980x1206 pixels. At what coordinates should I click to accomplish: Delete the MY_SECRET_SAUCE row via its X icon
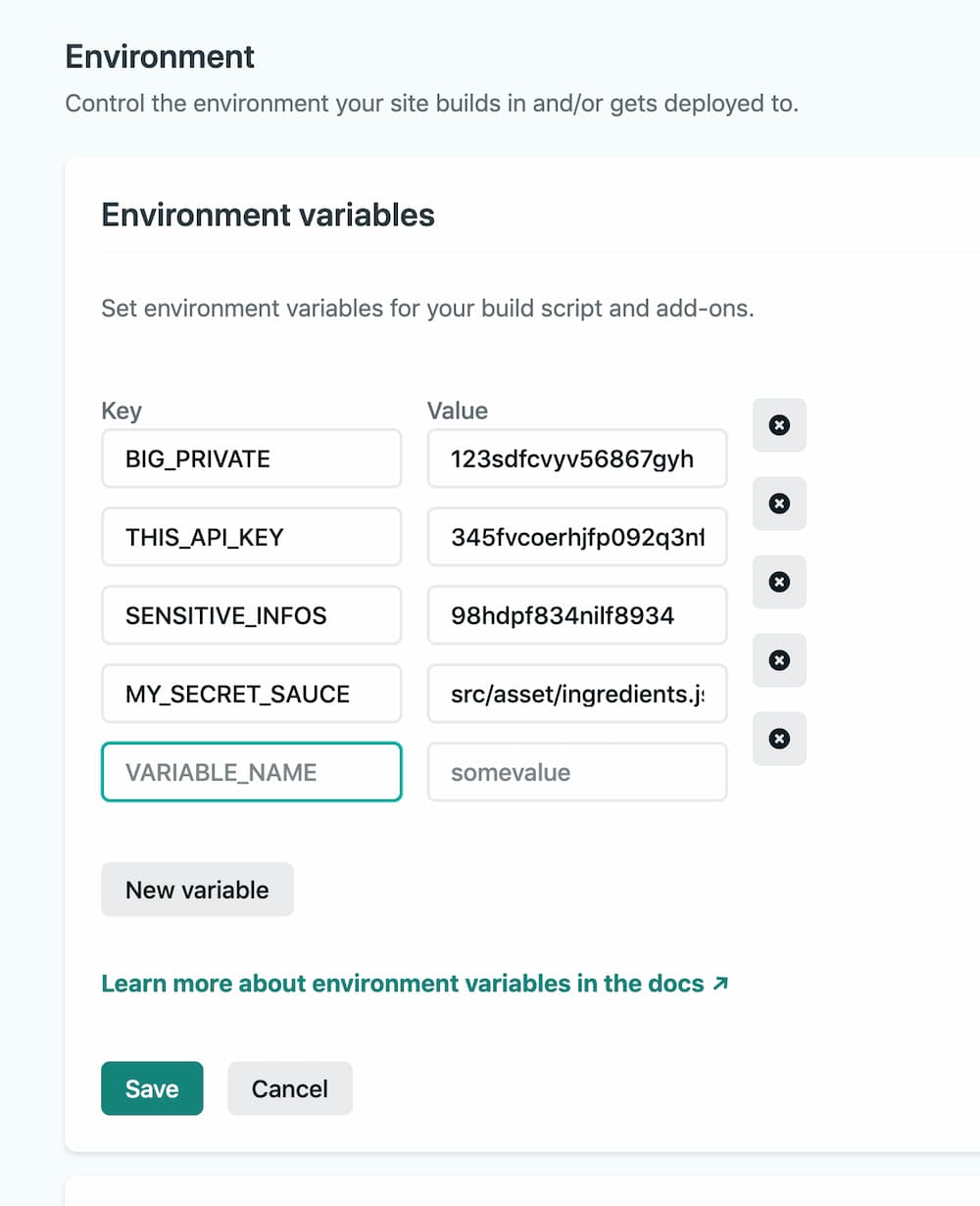click(779, 660)
